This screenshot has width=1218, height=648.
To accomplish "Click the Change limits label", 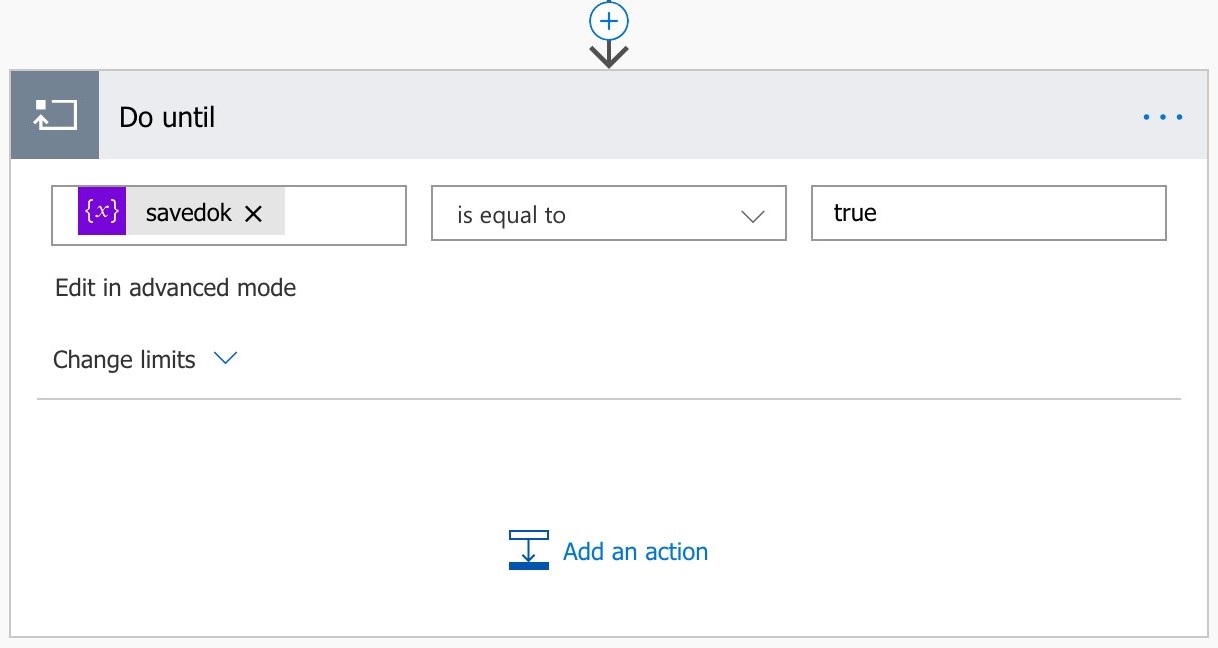I will 124,360.
